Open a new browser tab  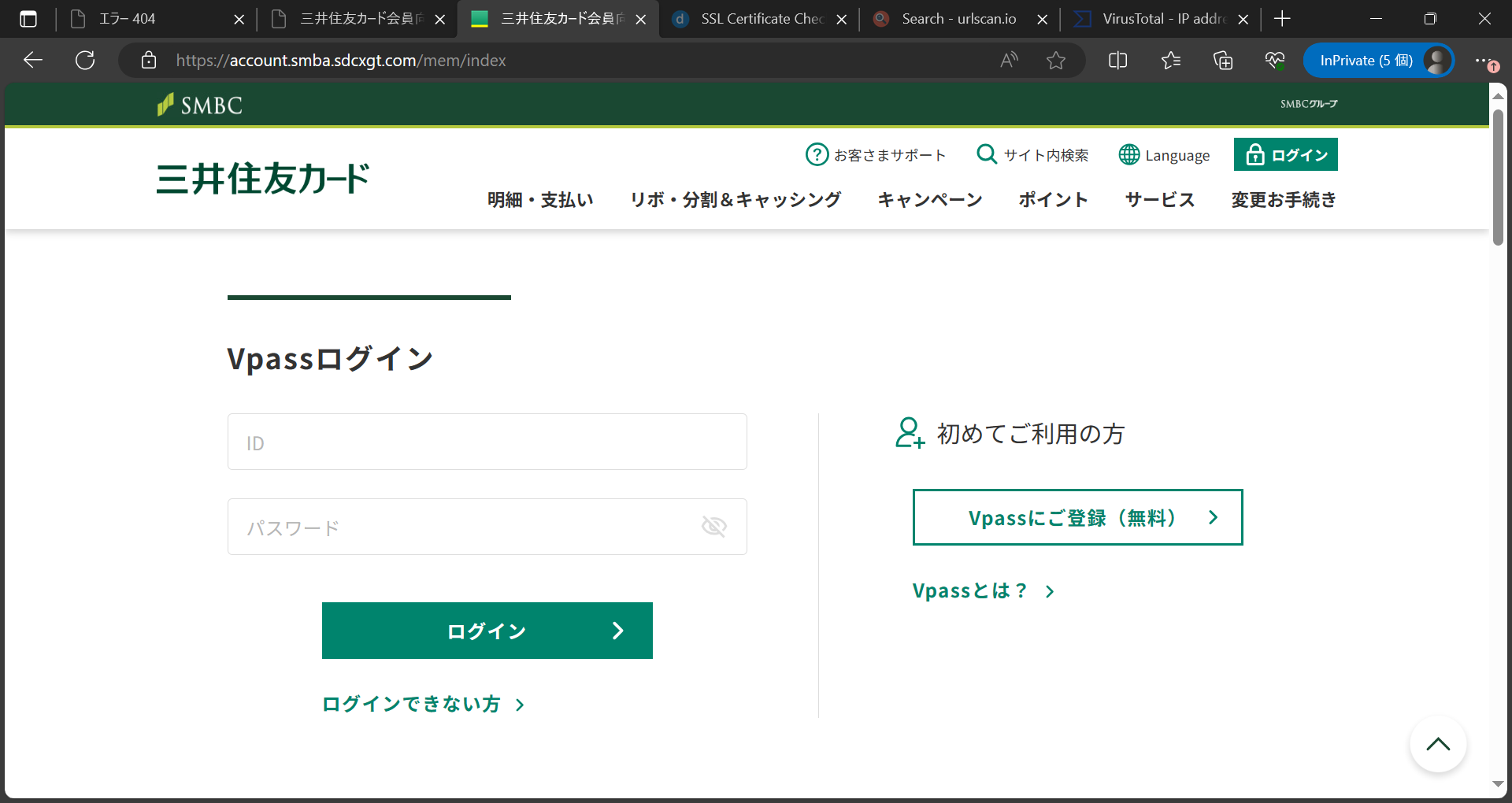point(1282,18)
